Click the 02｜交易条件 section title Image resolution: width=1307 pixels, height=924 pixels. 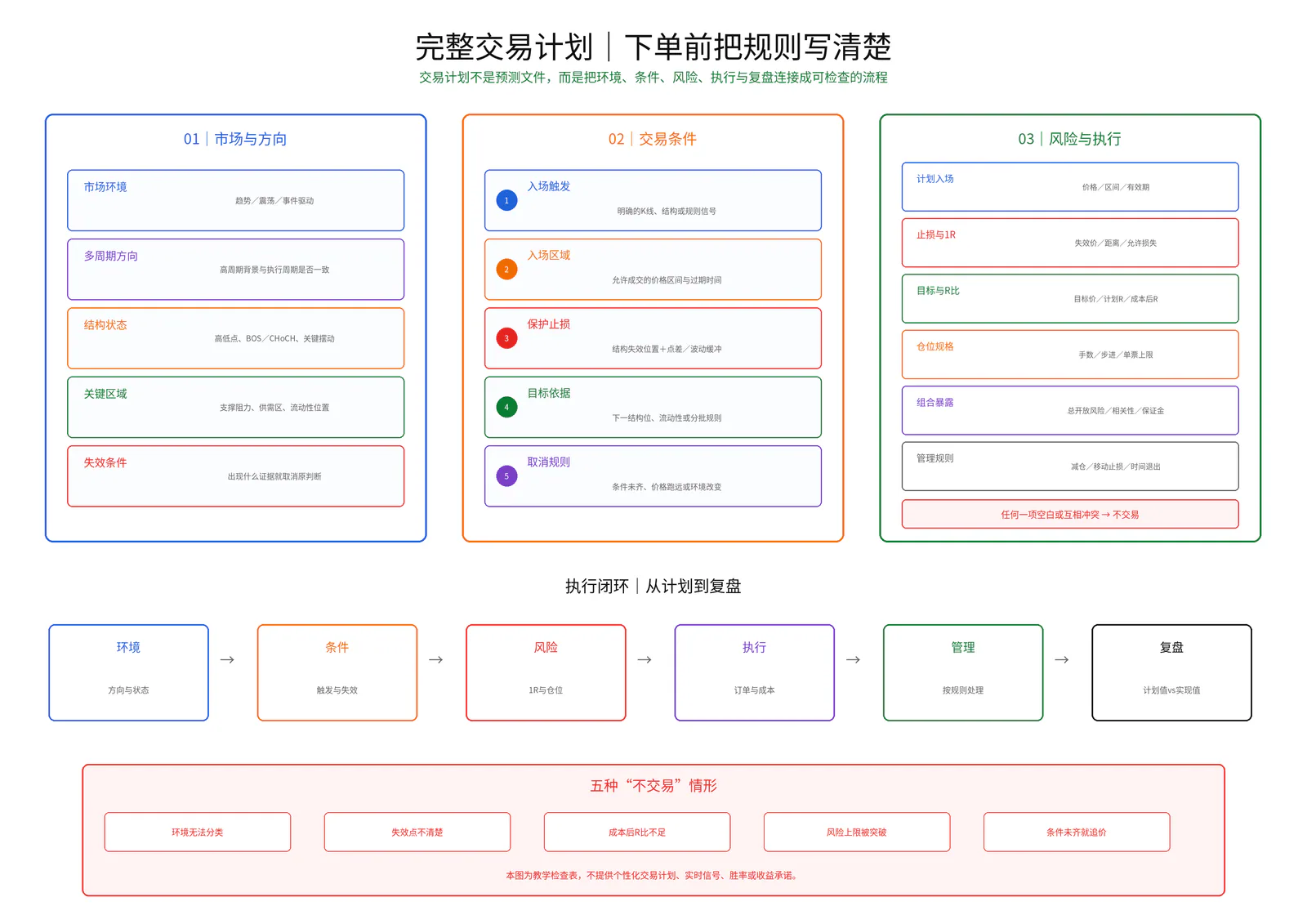tap(653, 139)
